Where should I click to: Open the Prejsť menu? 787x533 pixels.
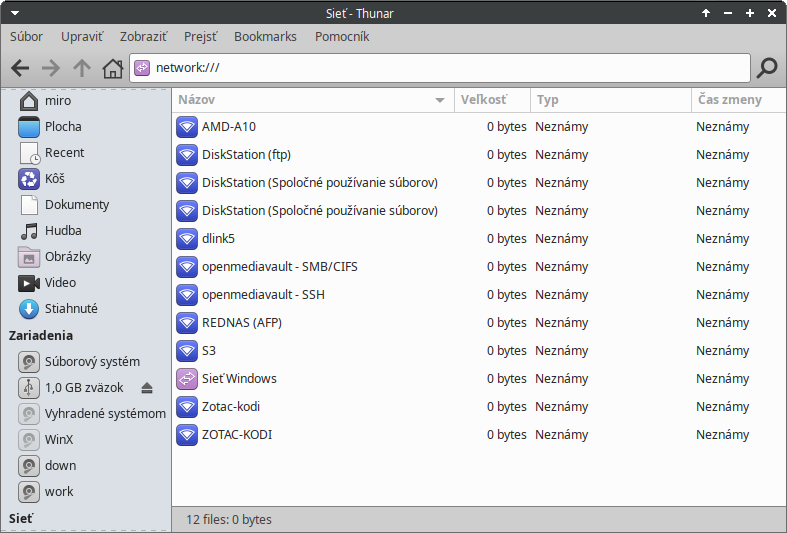pyautogui.click(x=200, y=37)
